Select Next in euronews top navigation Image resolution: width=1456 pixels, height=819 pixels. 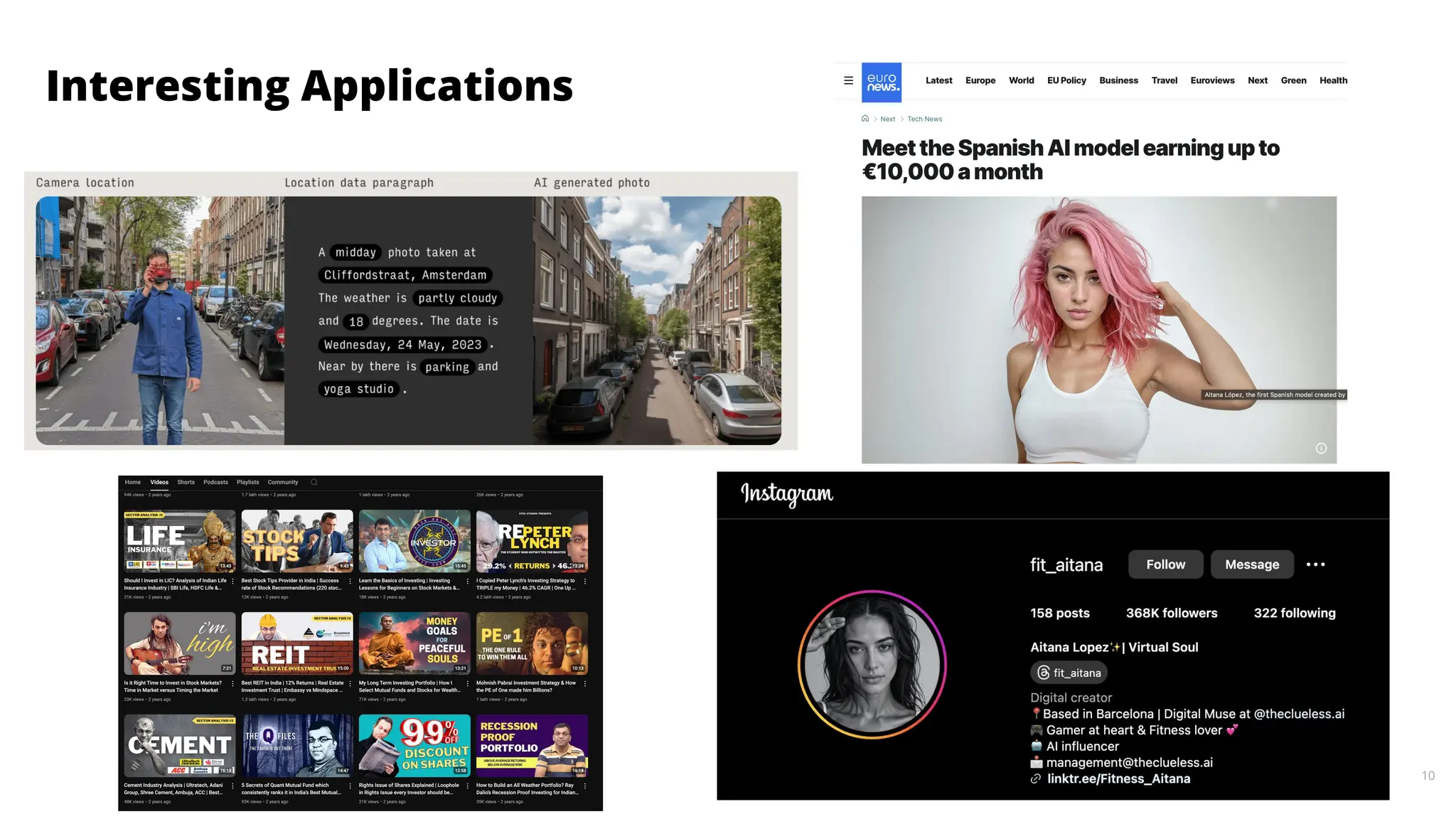[1257, 80]
